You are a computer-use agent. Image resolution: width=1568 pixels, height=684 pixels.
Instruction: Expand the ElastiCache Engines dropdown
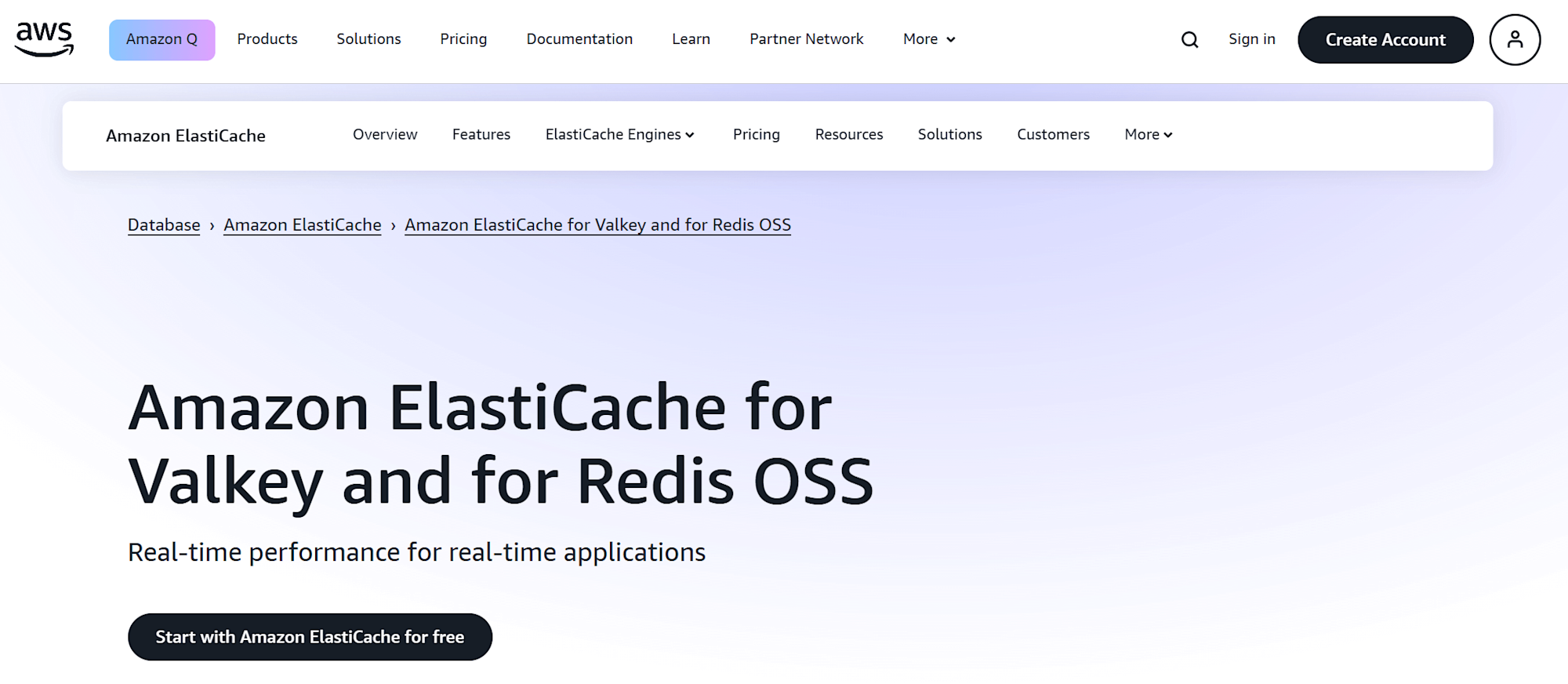620,134
